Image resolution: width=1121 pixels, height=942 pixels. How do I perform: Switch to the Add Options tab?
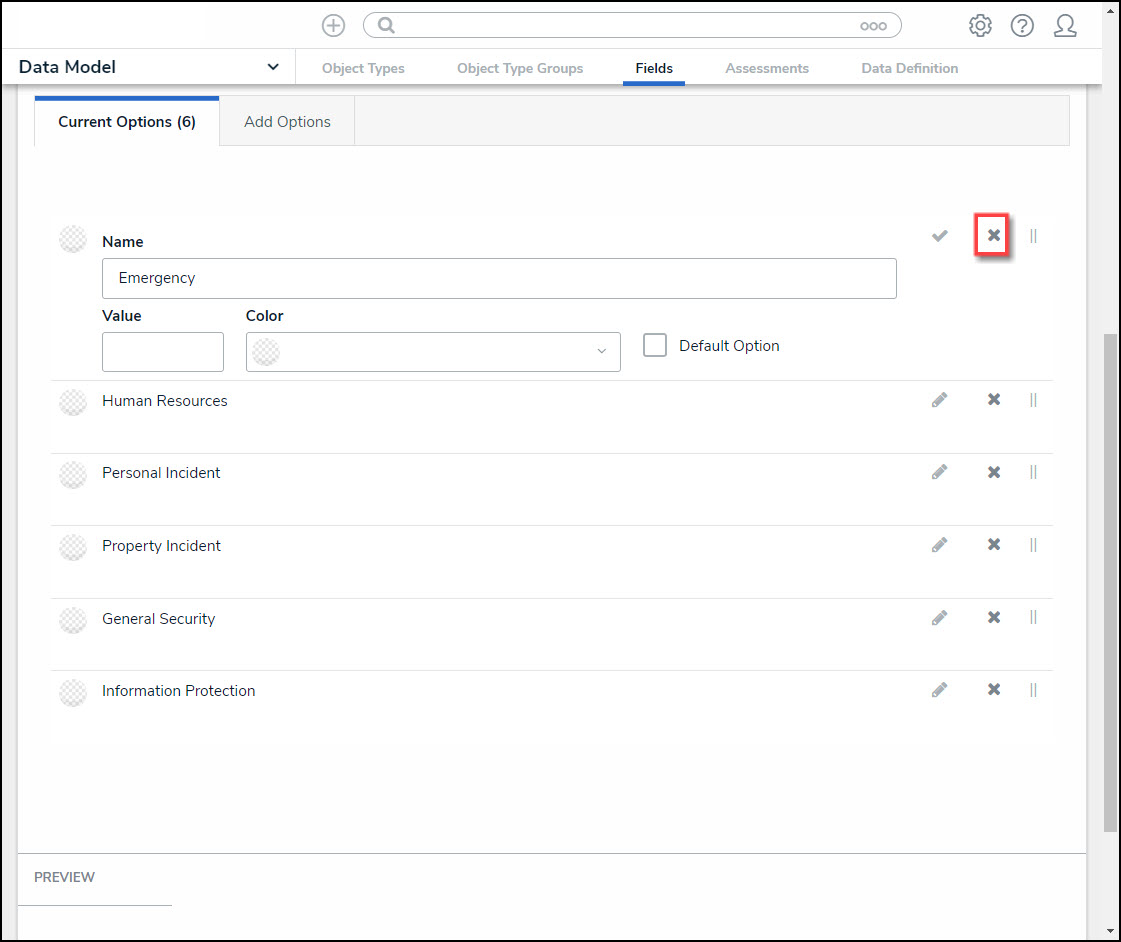coord(287,121)
